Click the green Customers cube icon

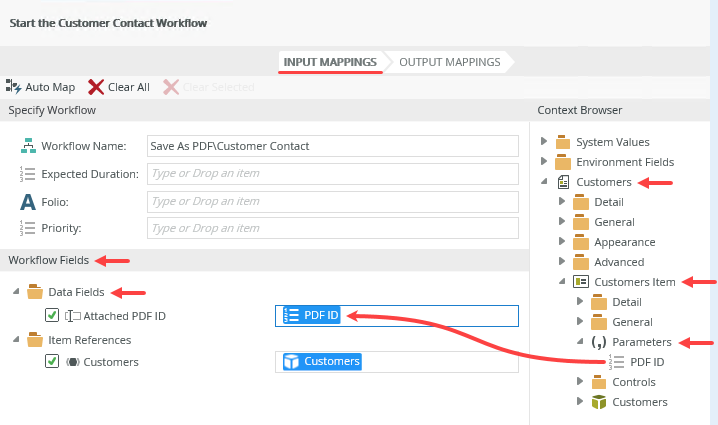tap(599, 402)
